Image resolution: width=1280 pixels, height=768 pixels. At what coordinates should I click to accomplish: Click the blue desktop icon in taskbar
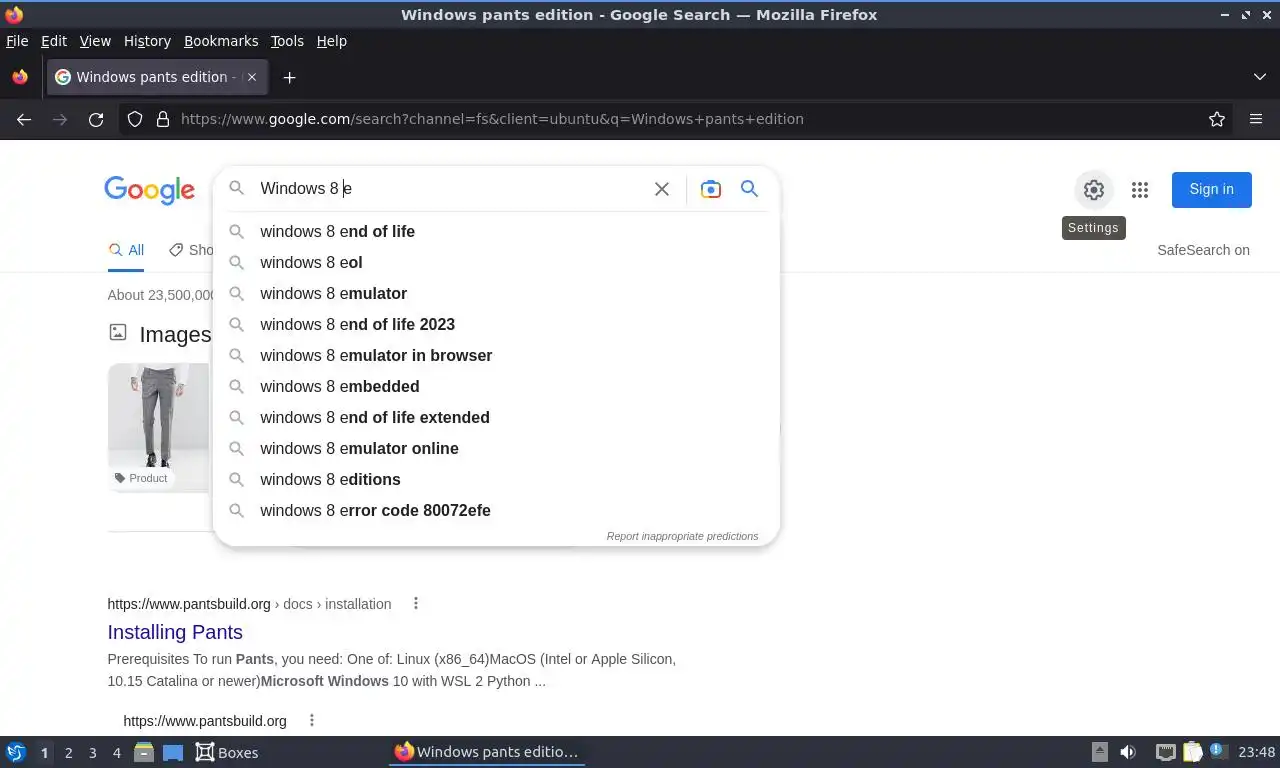point(173,752)
